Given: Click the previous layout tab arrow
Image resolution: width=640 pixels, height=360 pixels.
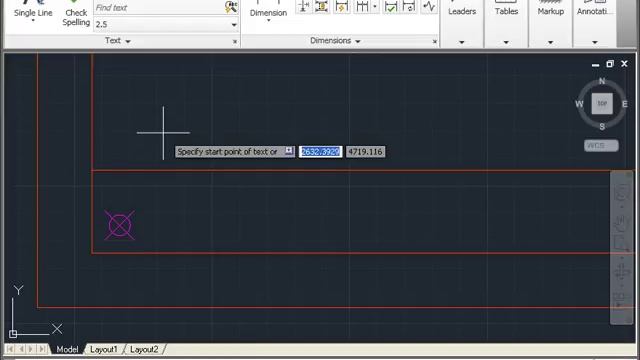Looking at the screenshot, I should click(x=21, y=349).
